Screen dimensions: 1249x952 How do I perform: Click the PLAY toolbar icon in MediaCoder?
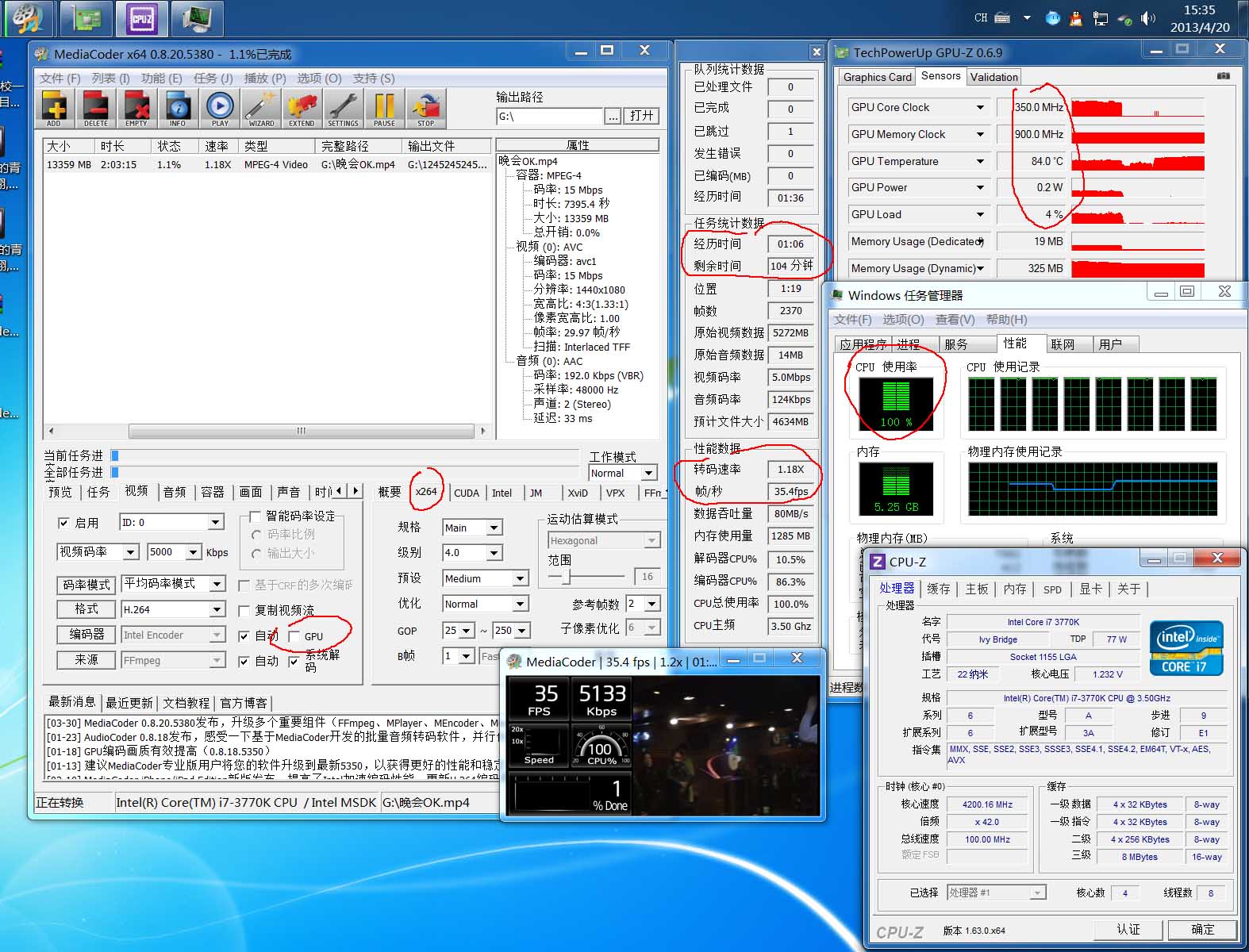tap(220, 109)
